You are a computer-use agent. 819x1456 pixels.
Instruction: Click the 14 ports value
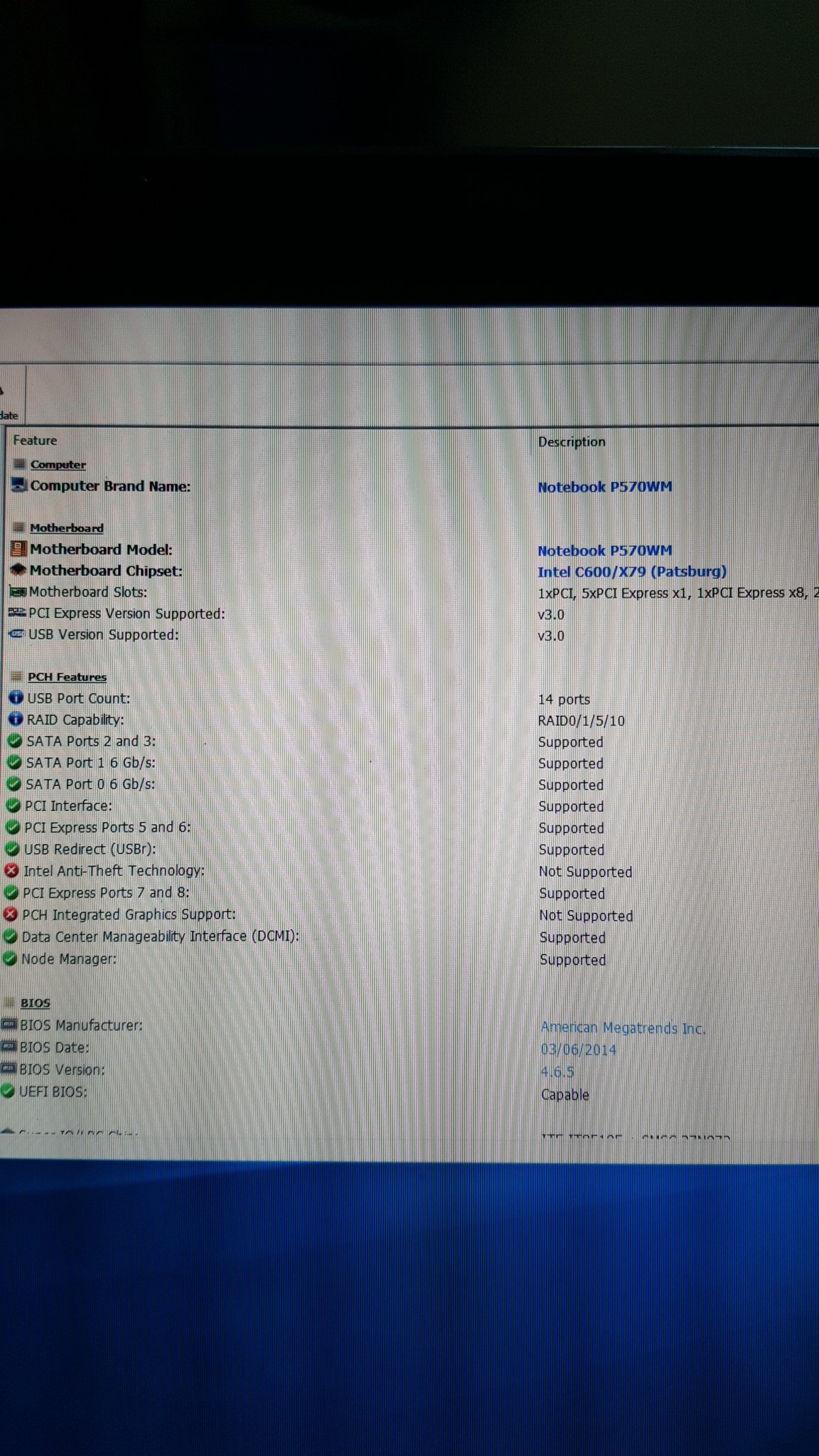564,700
